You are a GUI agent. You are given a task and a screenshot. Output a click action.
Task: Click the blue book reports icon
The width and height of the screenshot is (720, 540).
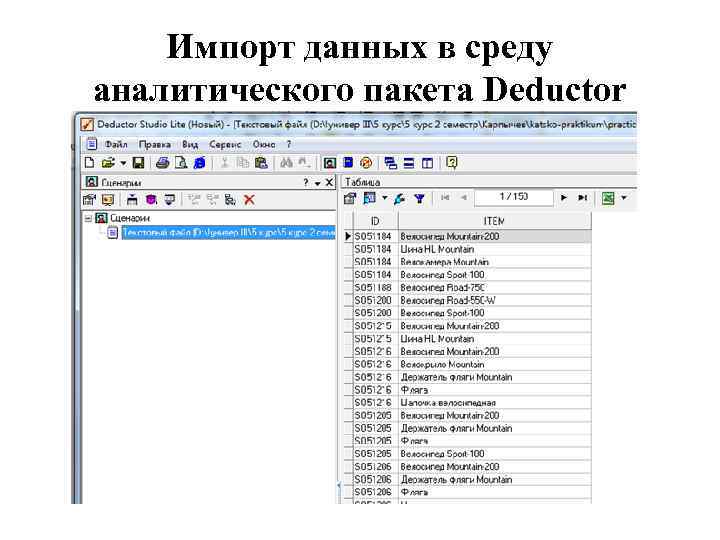(x=349, y=163)
